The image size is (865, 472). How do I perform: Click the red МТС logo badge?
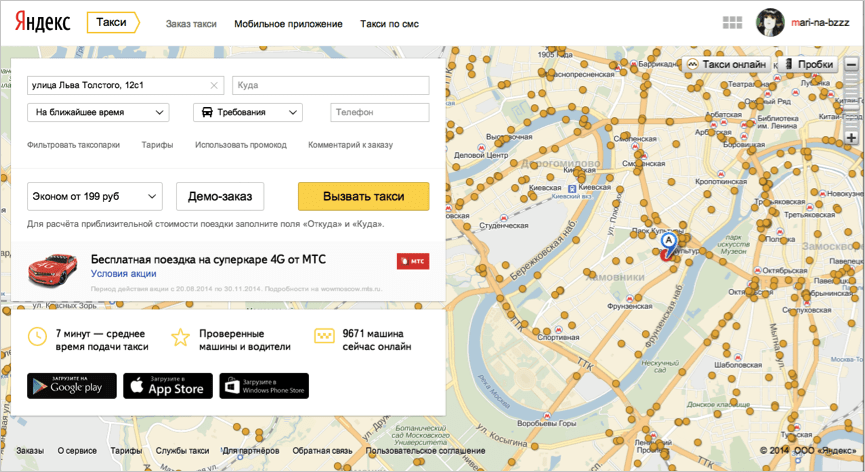413,261
